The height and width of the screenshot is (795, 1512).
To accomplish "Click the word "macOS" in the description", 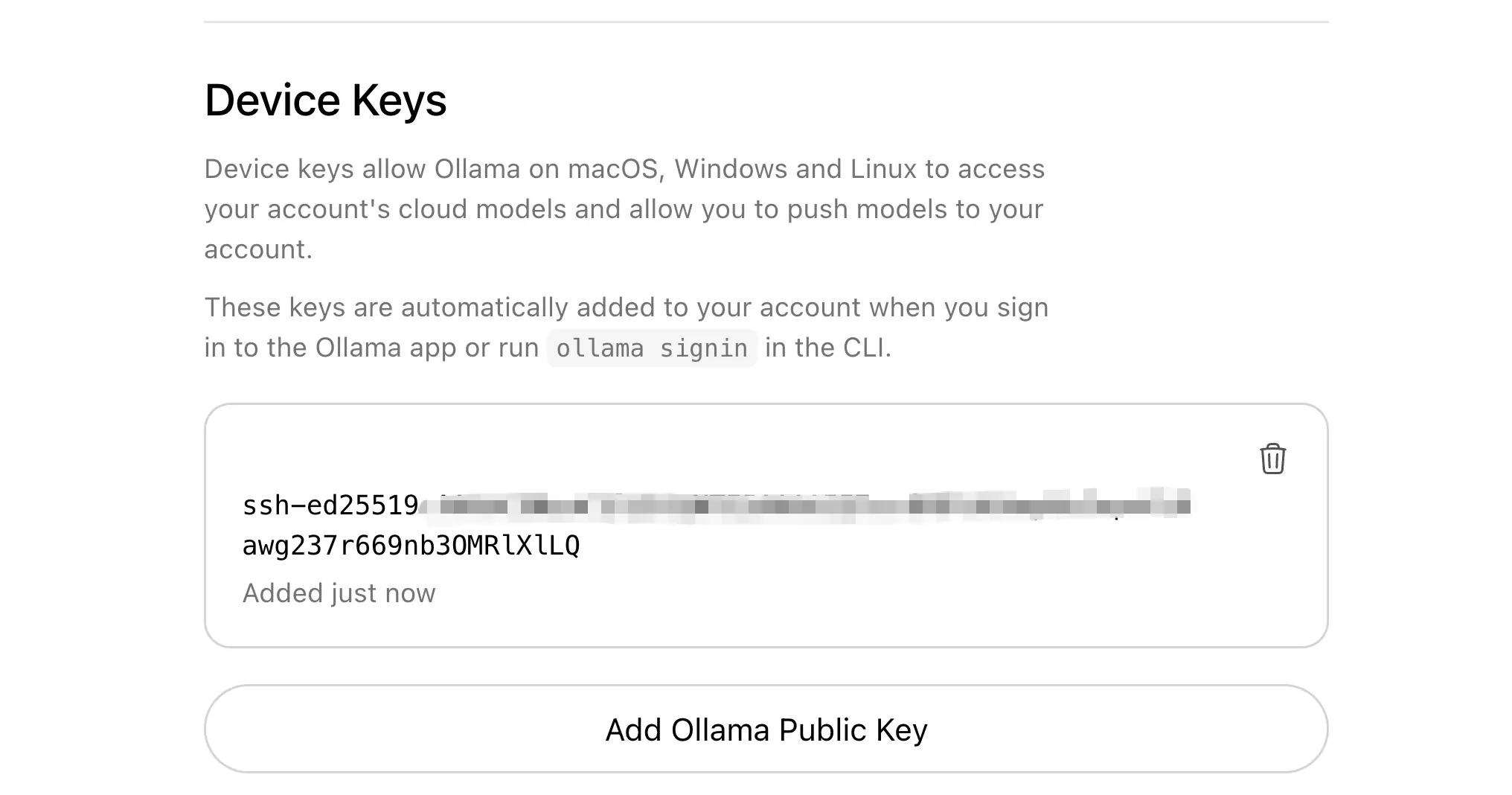I will [x=614, y=169].
